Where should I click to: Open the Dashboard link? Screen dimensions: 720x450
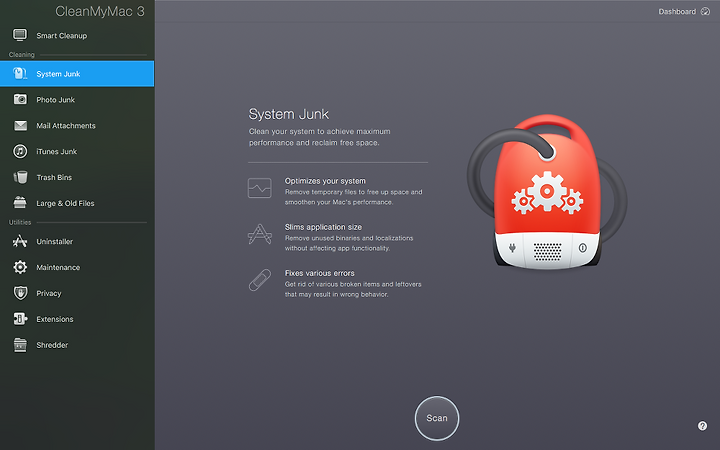coord(677,11)
